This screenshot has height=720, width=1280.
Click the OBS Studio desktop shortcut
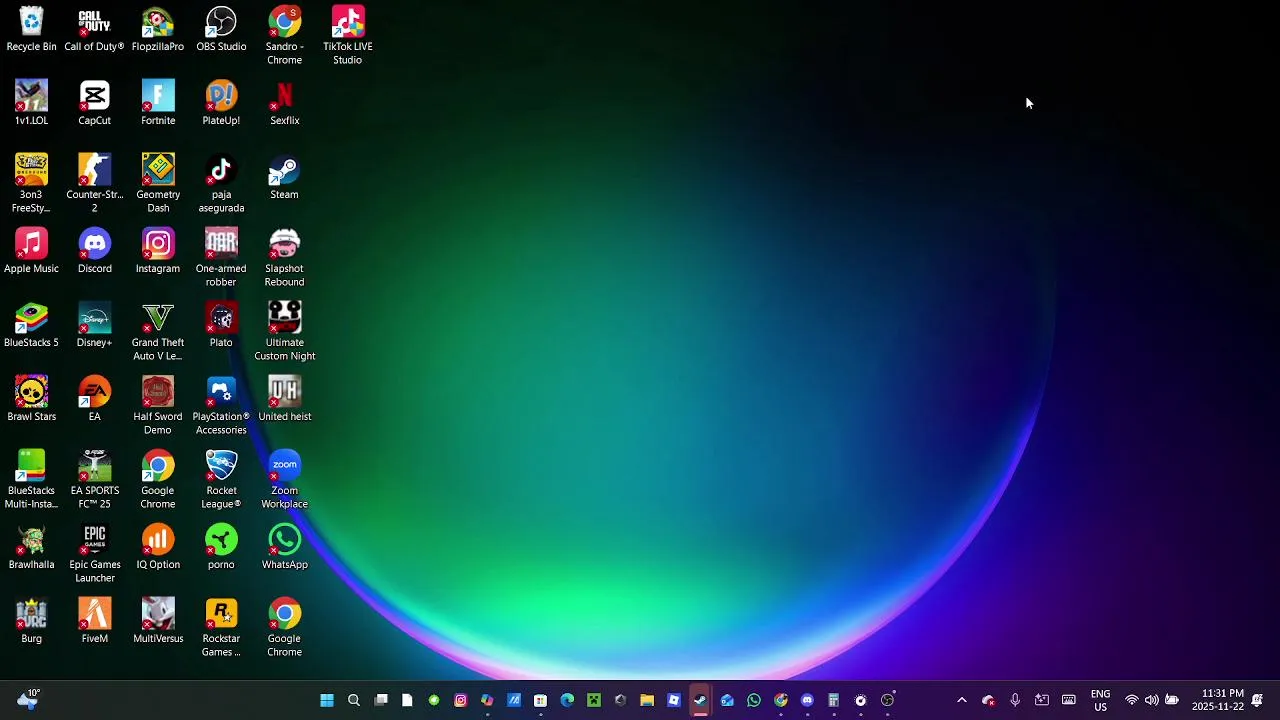pos(221,30)
